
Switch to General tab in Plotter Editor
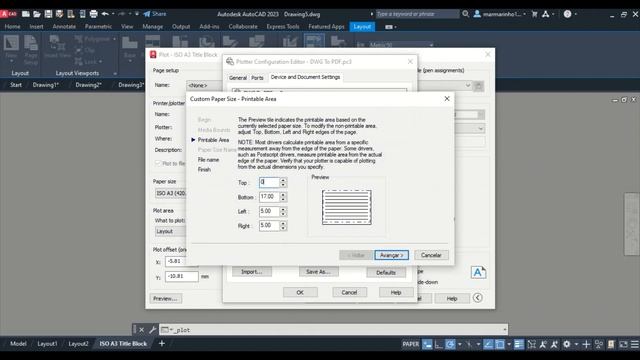coord(238,78)
